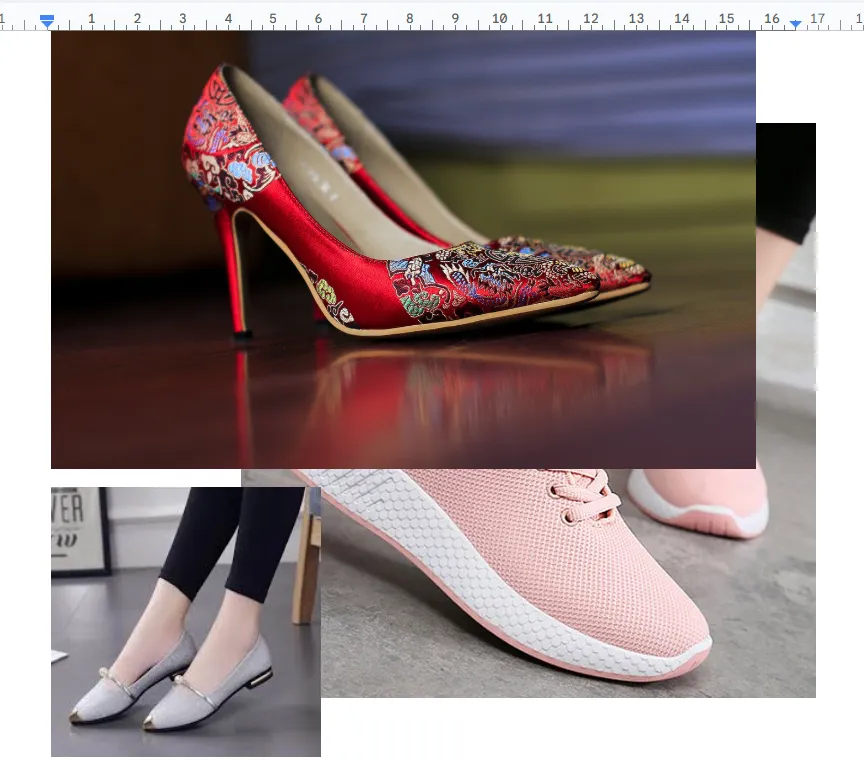Click the ruler at the 2 mark

(x=137, y=18)
